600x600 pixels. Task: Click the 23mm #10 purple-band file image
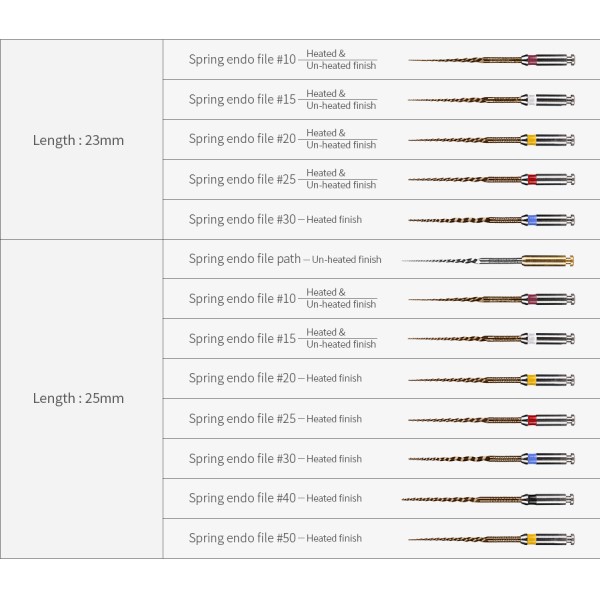point(491,60)
